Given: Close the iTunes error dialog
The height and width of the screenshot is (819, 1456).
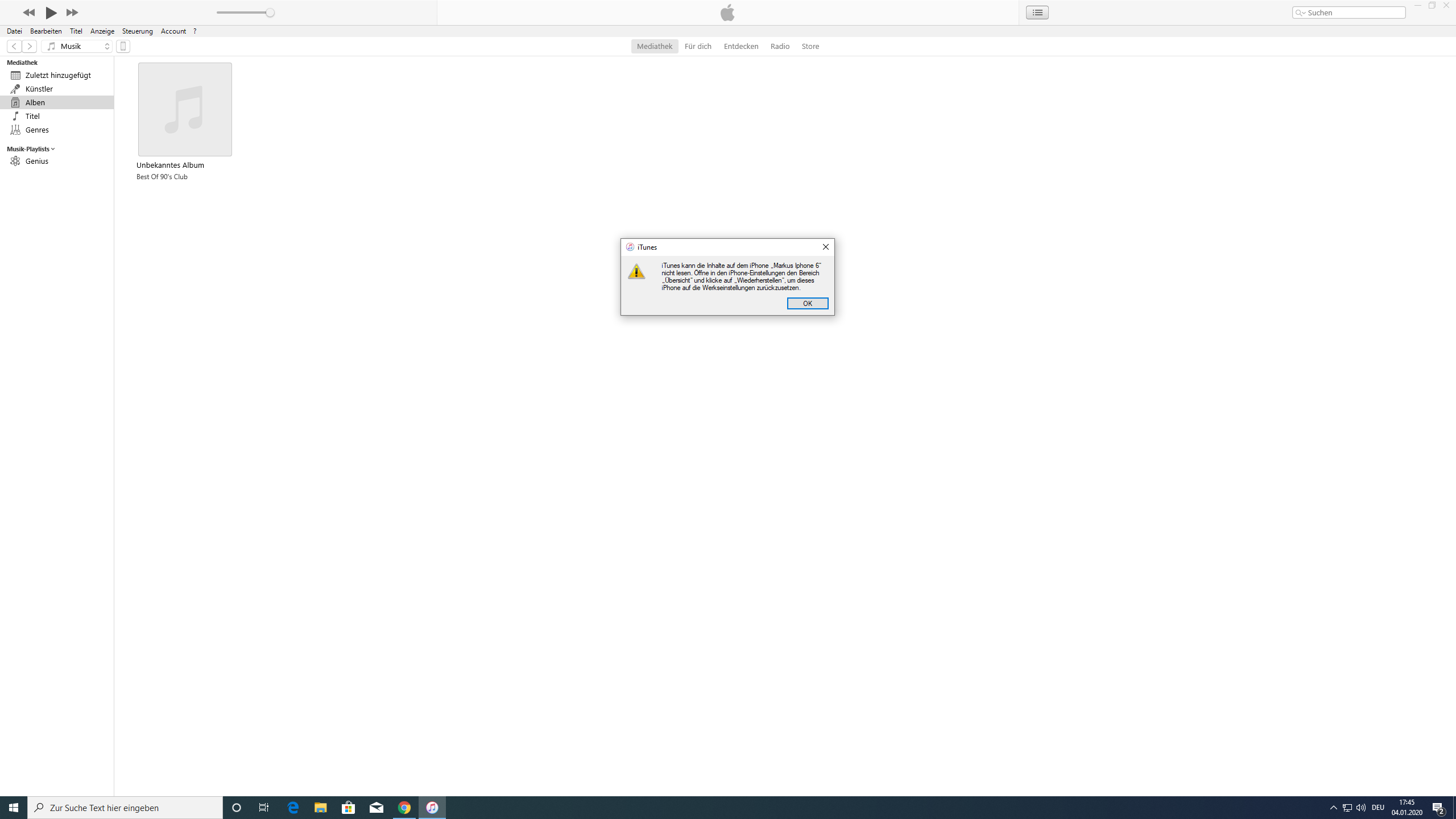Looking at the screenshot, I should (x=825, y=247).
